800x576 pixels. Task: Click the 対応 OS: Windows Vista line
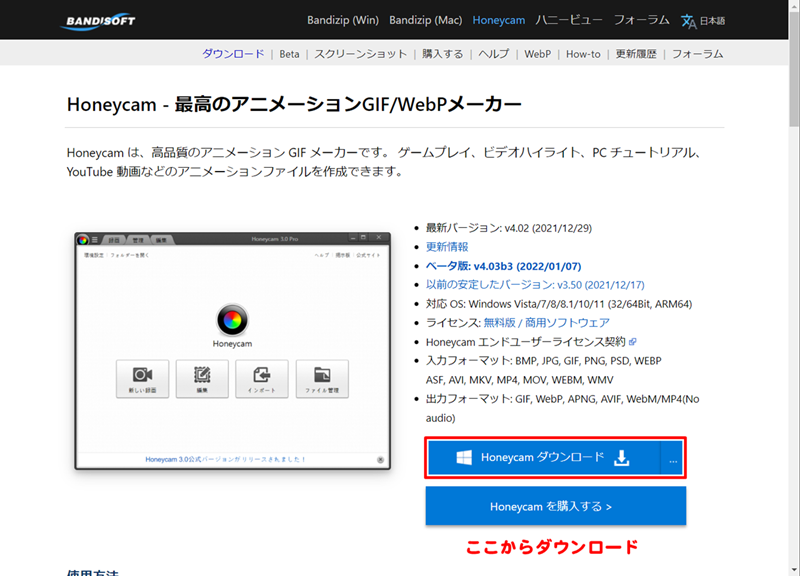559,304
